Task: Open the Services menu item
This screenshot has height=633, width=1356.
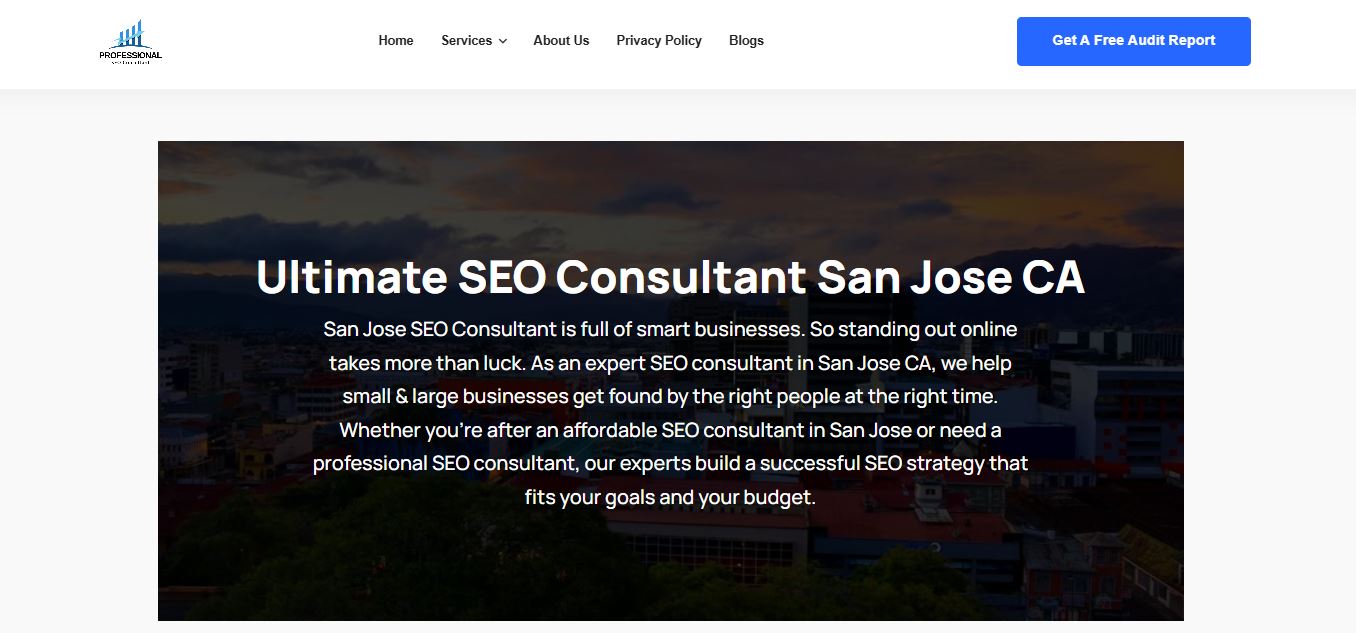Action: tap(466, 41)
